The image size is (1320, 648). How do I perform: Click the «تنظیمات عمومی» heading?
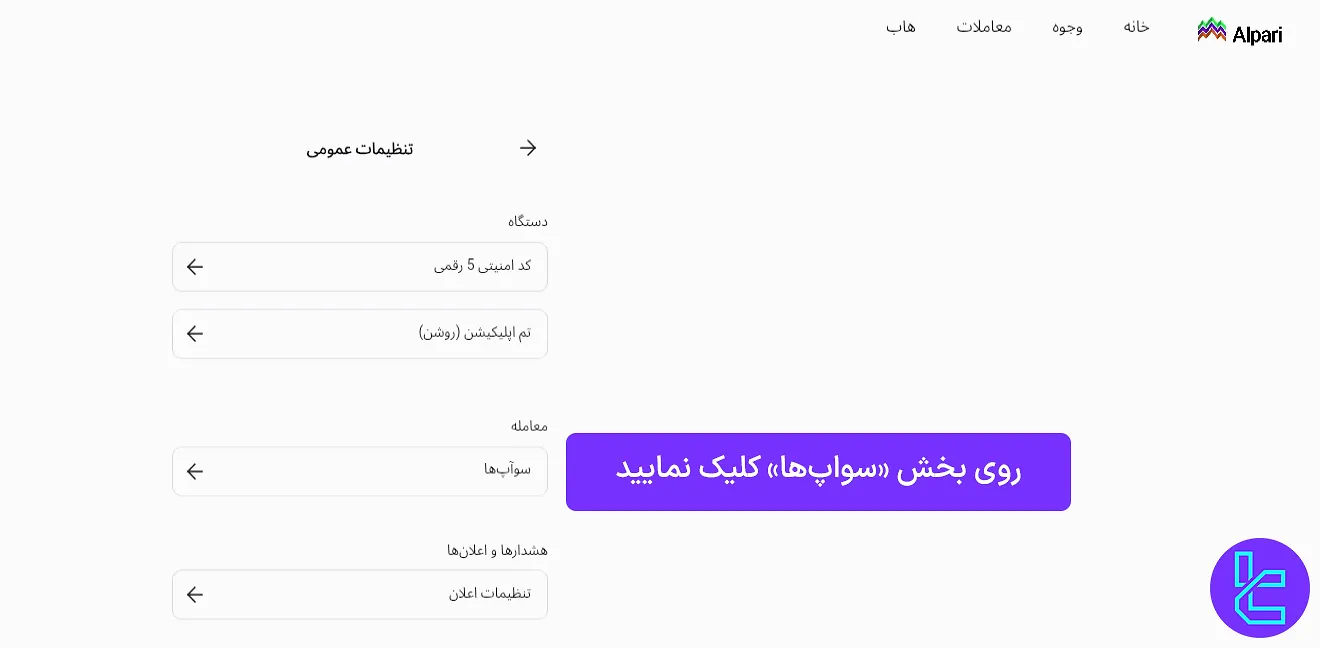pos(359,148)
